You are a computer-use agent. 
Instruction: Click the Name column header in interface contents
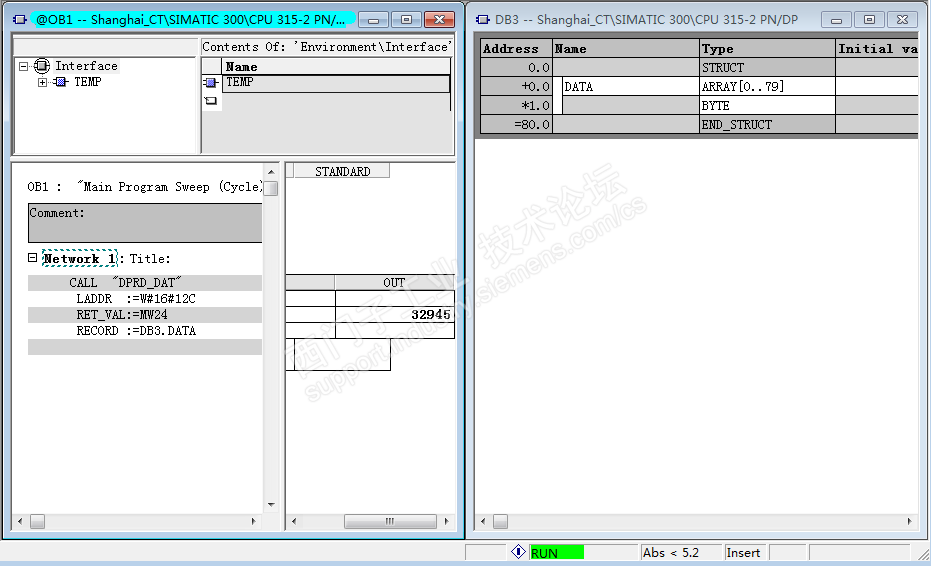click(336, 67)
